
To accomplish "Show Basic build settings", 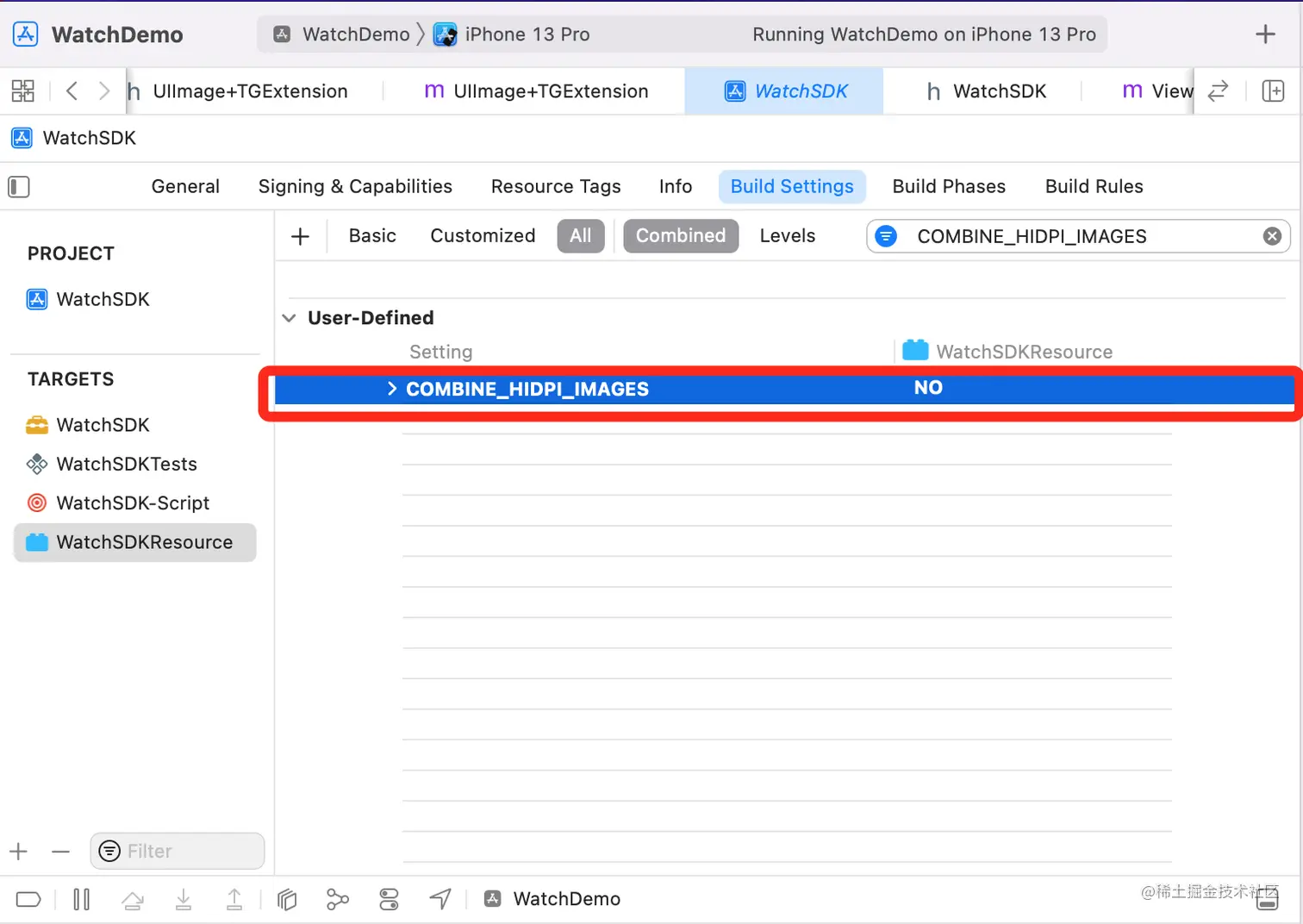I will [372, 236].
